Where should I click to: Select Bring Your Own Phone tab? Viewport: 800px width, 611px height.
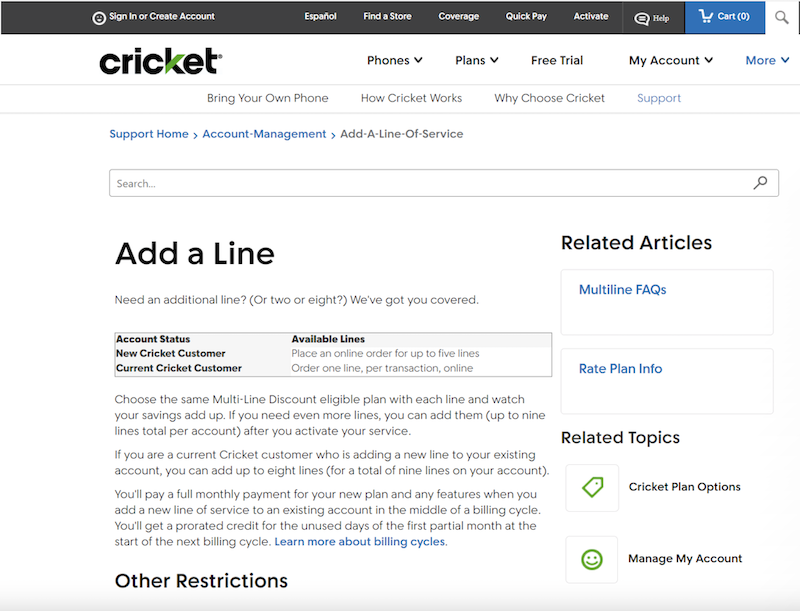tap(267, 98)
